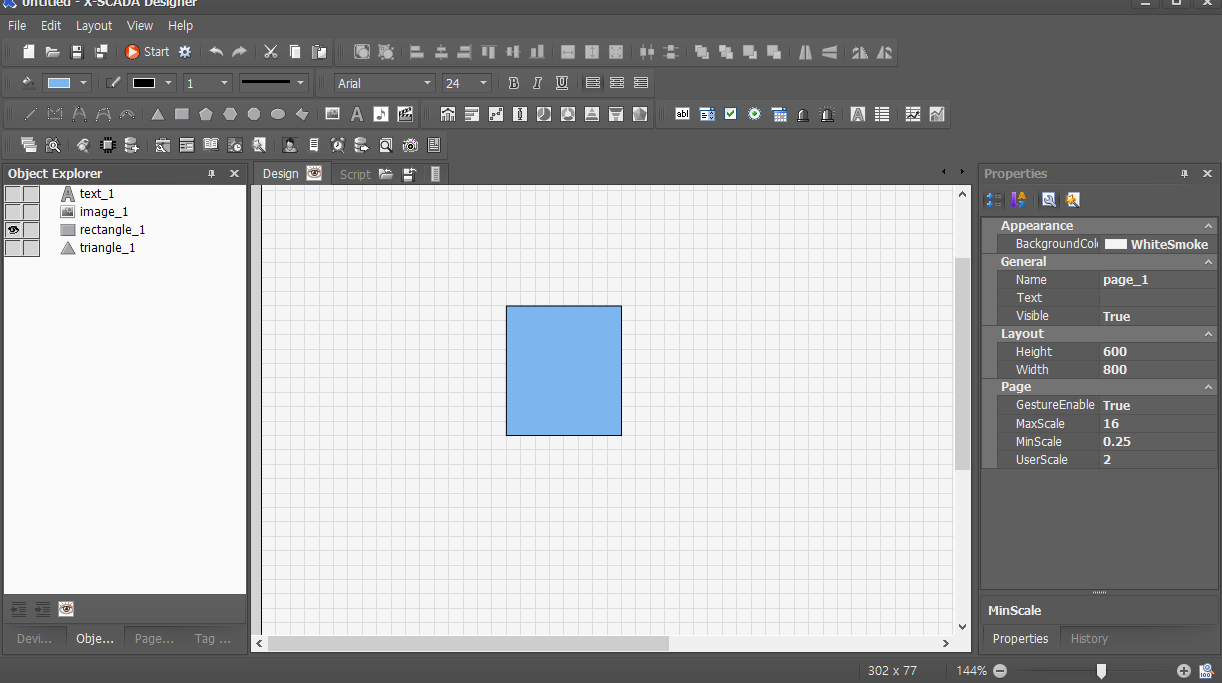
Task: Toggle lock box next to rectangle_1
Action: [32, 230]
